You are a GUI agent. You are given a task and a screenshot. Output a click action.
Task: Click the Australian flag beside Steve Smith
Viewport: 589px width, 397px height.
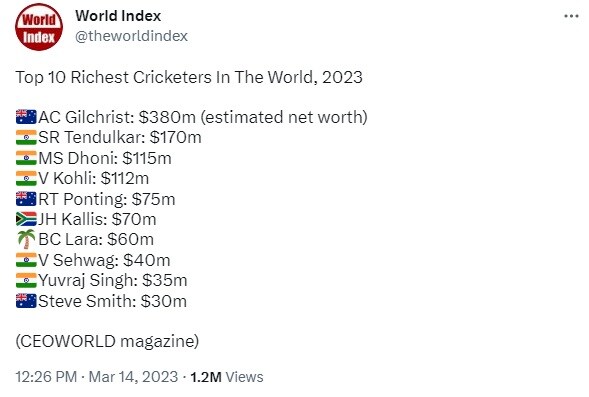(x=26, y=301)
